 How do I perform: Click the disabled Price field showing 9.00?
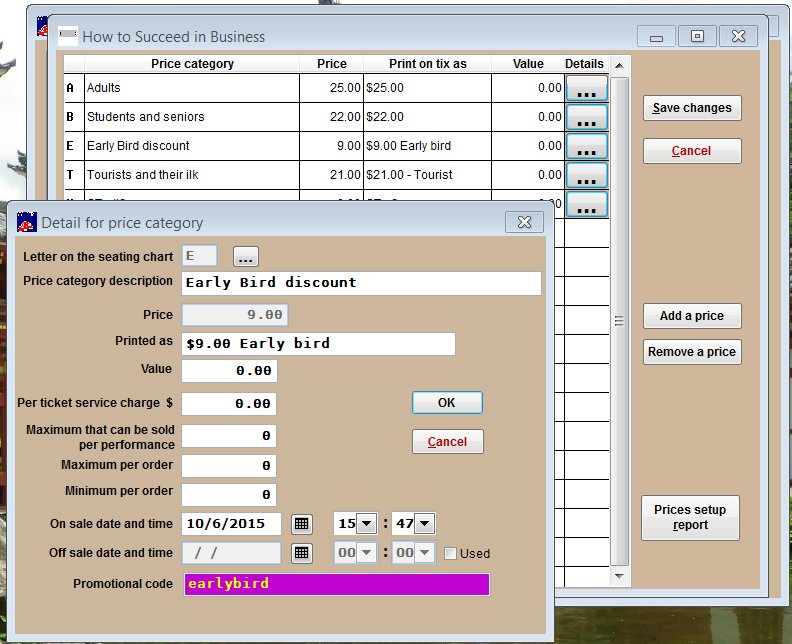(235, 315)
